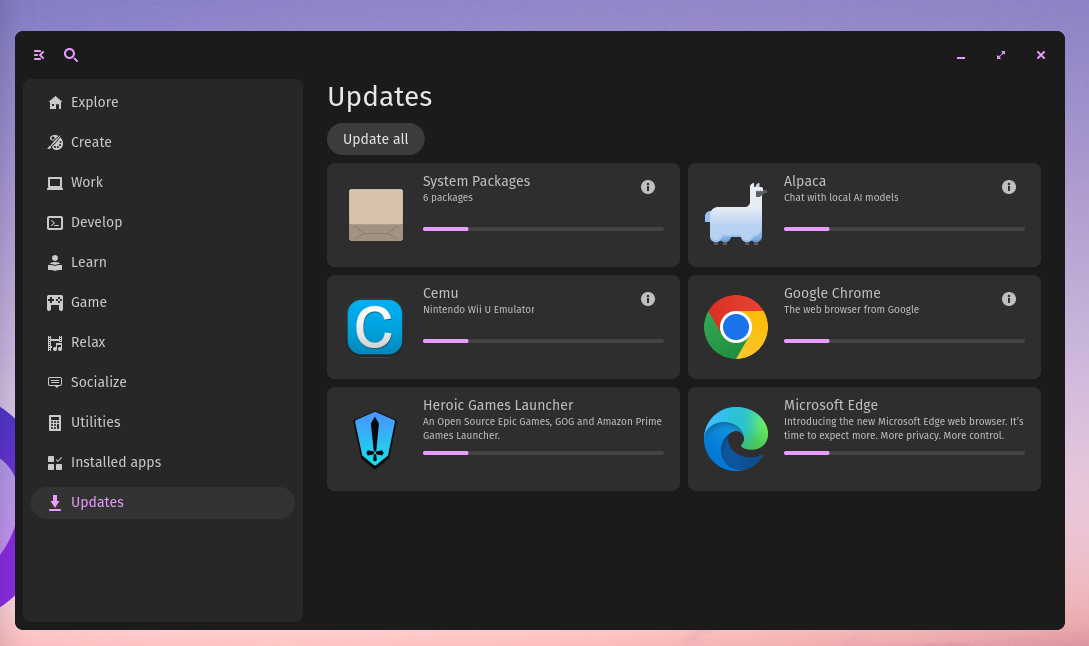Click the Cemu title text

click(x=440, y=293)
